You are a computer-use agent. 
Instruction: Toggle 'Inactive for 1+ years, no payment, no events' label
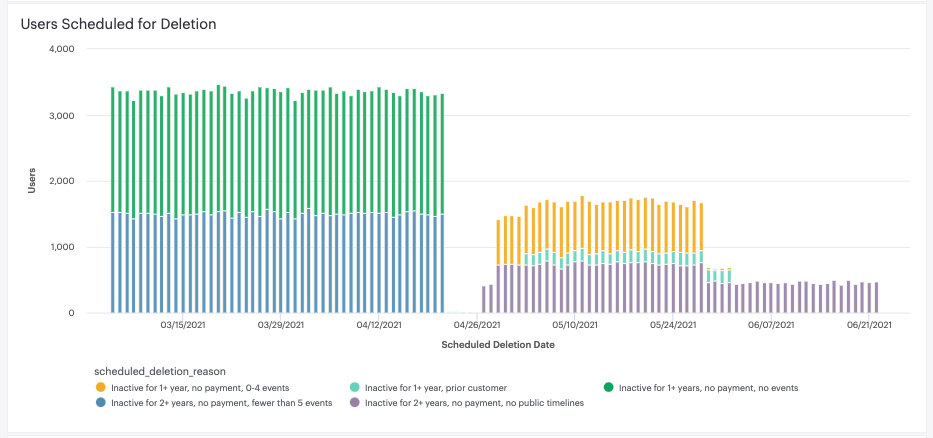point(708,387)
